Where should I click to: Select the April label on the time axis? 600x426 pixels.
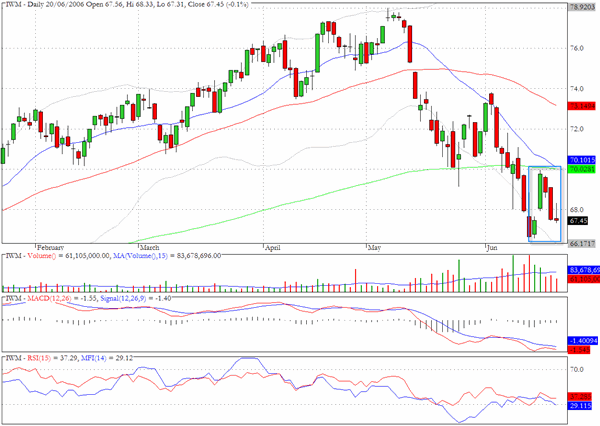pos(273,247)
